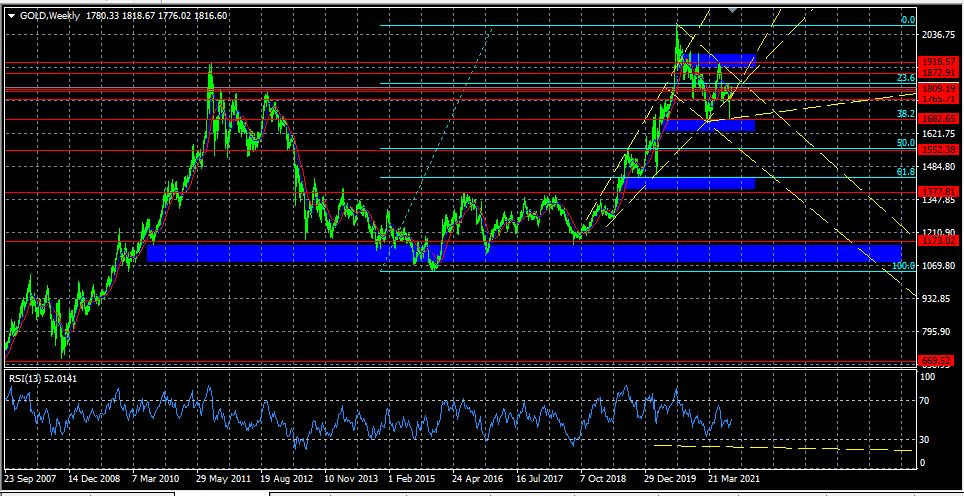Screen dimensions: 964x496
Task: Click the red 1918.57 price label
Action: pyautogui.click(x=939, y=62)
